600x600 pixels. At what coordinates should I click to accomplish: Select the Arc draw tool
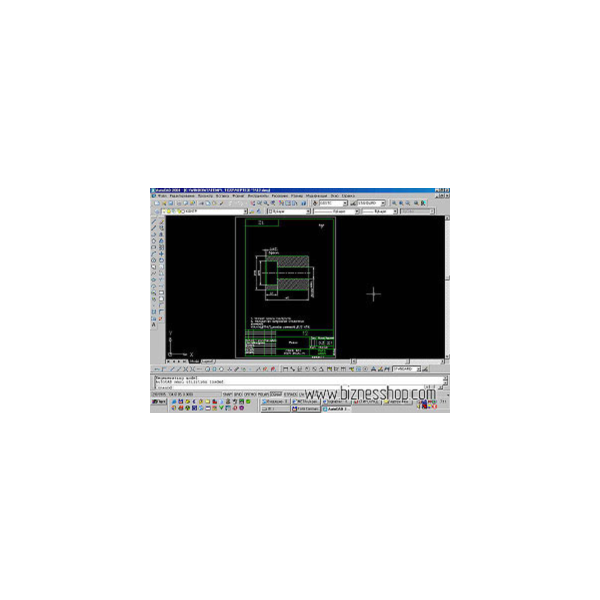153,254
